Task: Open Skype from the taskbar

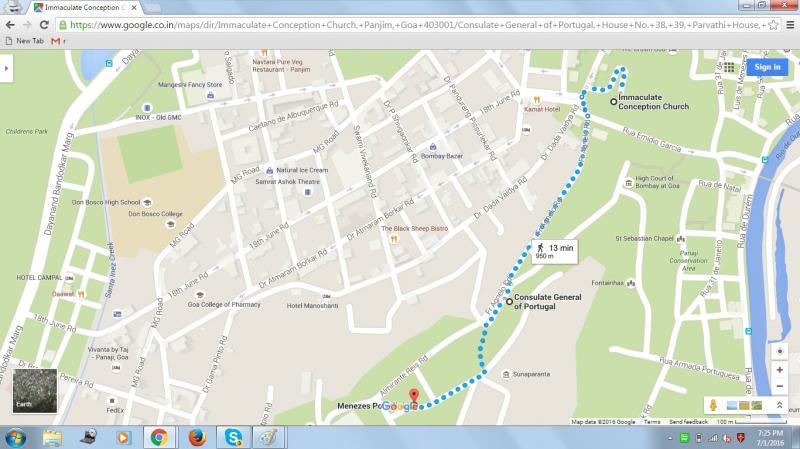Action: click(232, 437)
